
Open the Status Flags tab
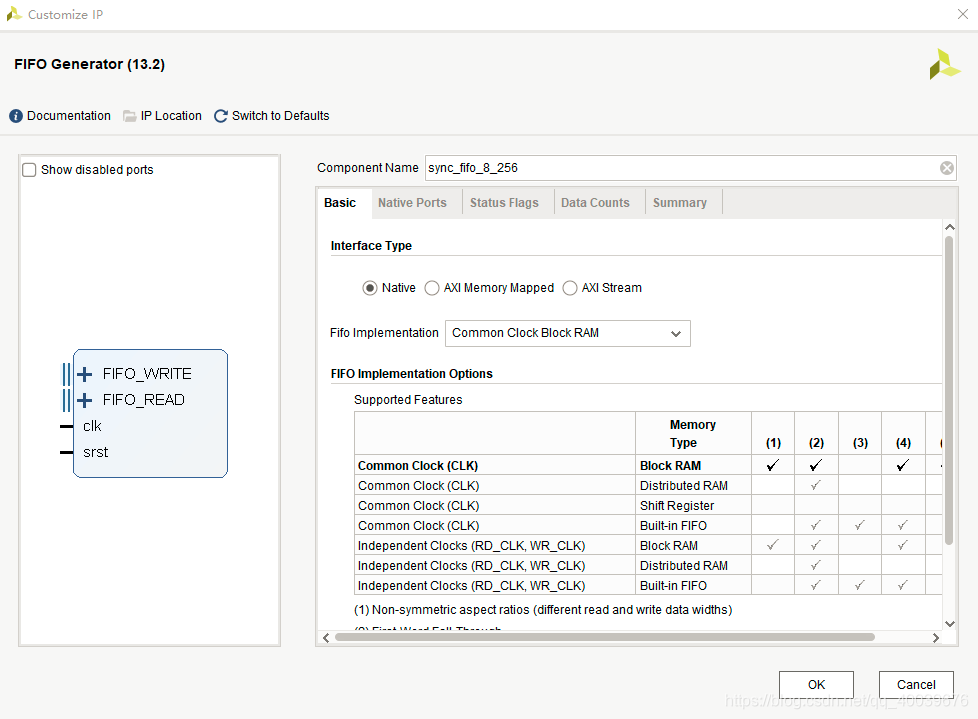coord(504,203)
